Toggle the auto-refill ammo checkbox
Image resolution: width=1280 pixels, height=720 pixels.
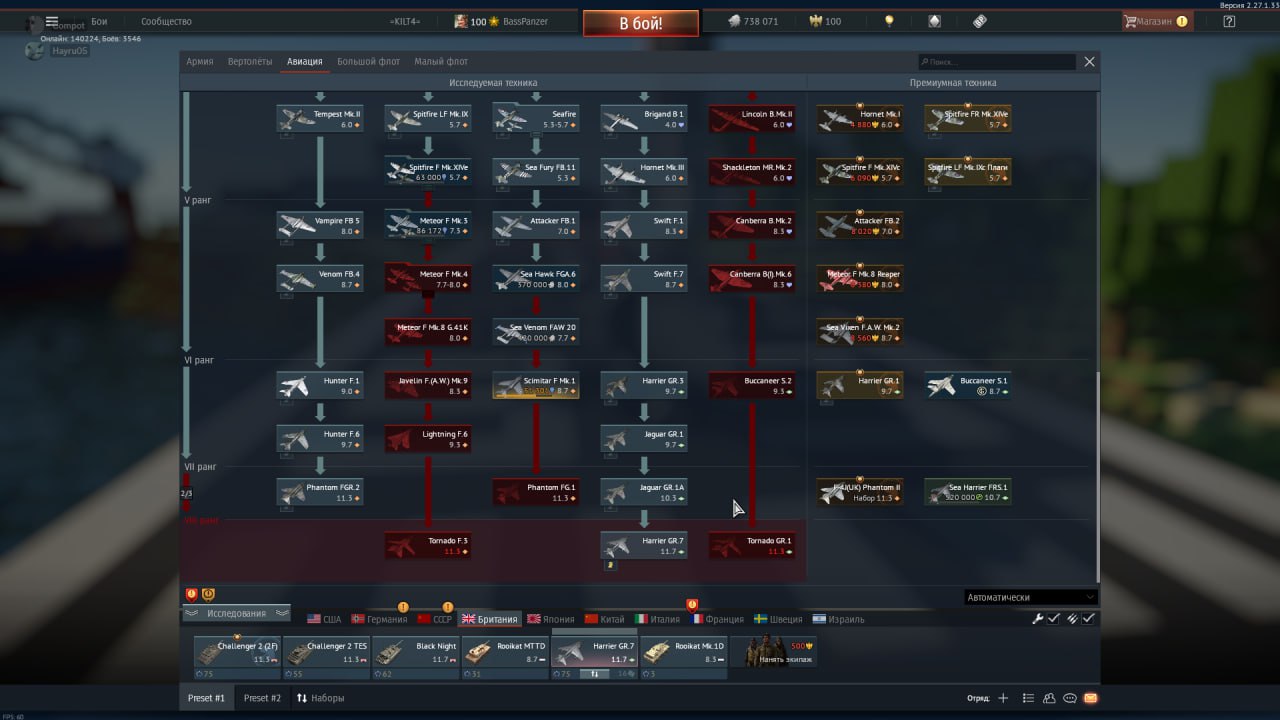(x=1088, y=619)
